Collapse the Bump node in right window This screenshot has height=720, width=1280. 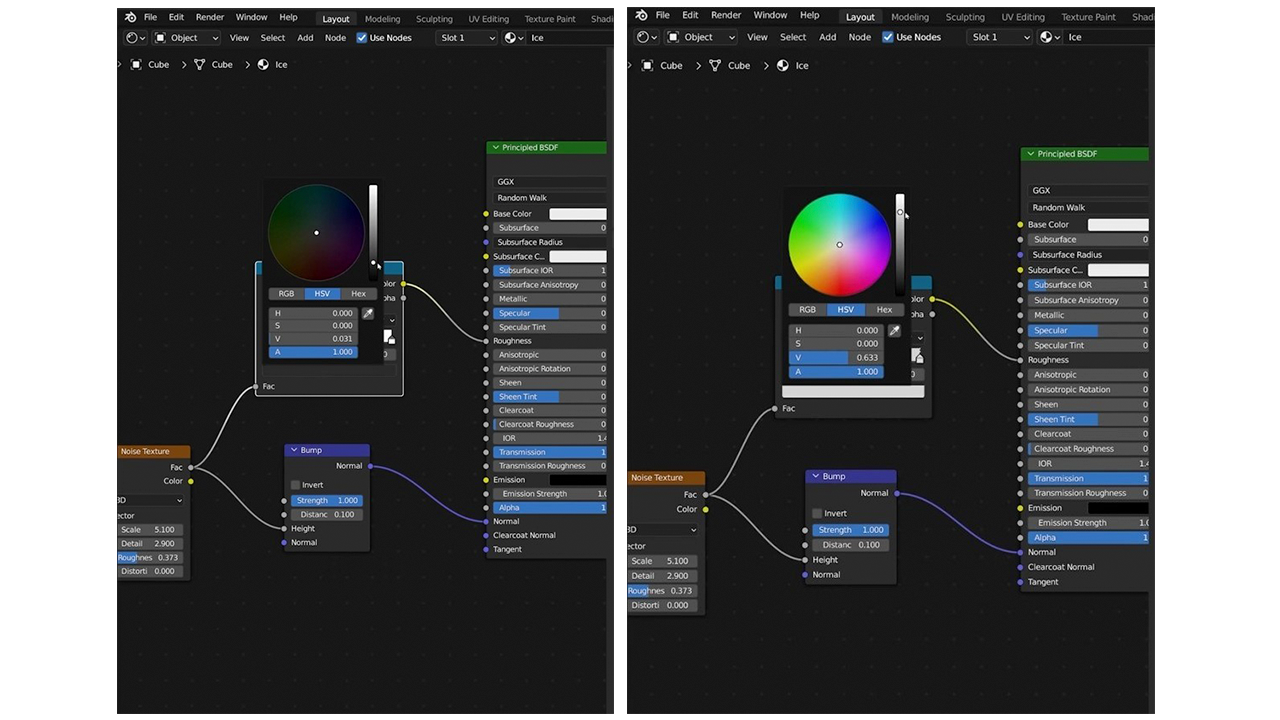[815, 477]
